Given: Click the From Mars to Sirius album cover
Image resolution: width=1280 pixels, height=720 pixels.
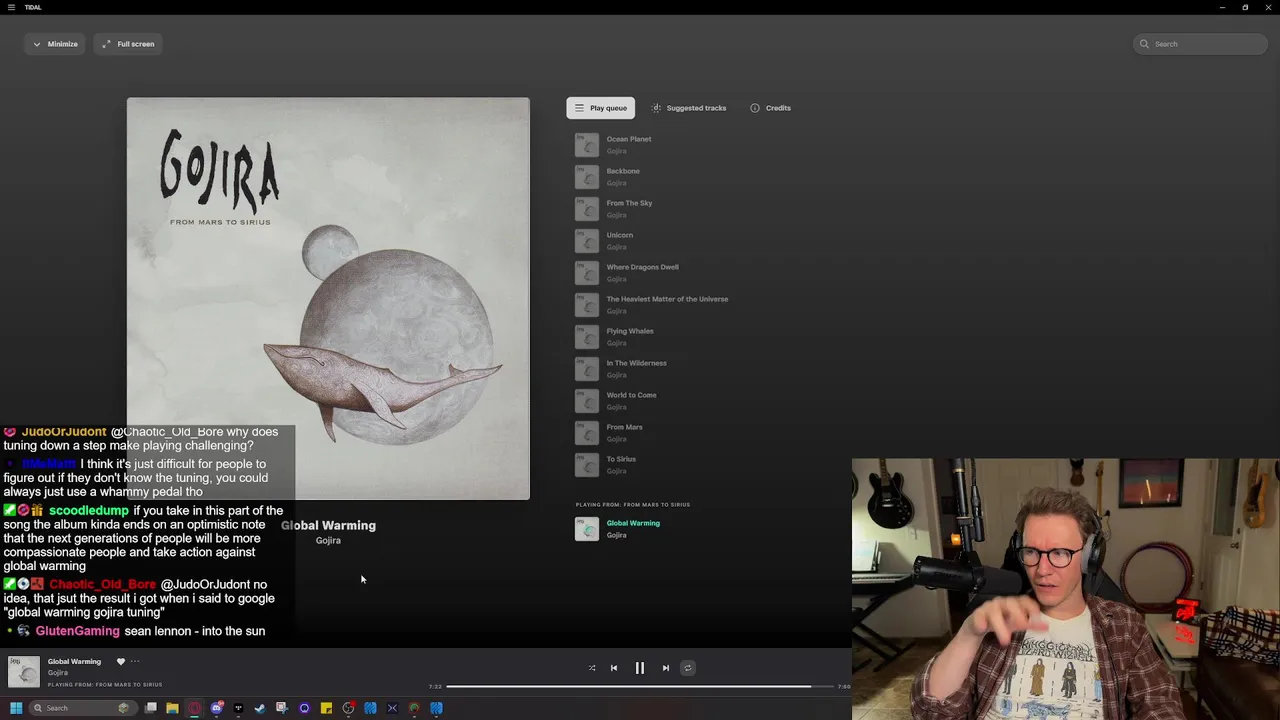Looking at the screenshot, I should [x=328, y=298].
